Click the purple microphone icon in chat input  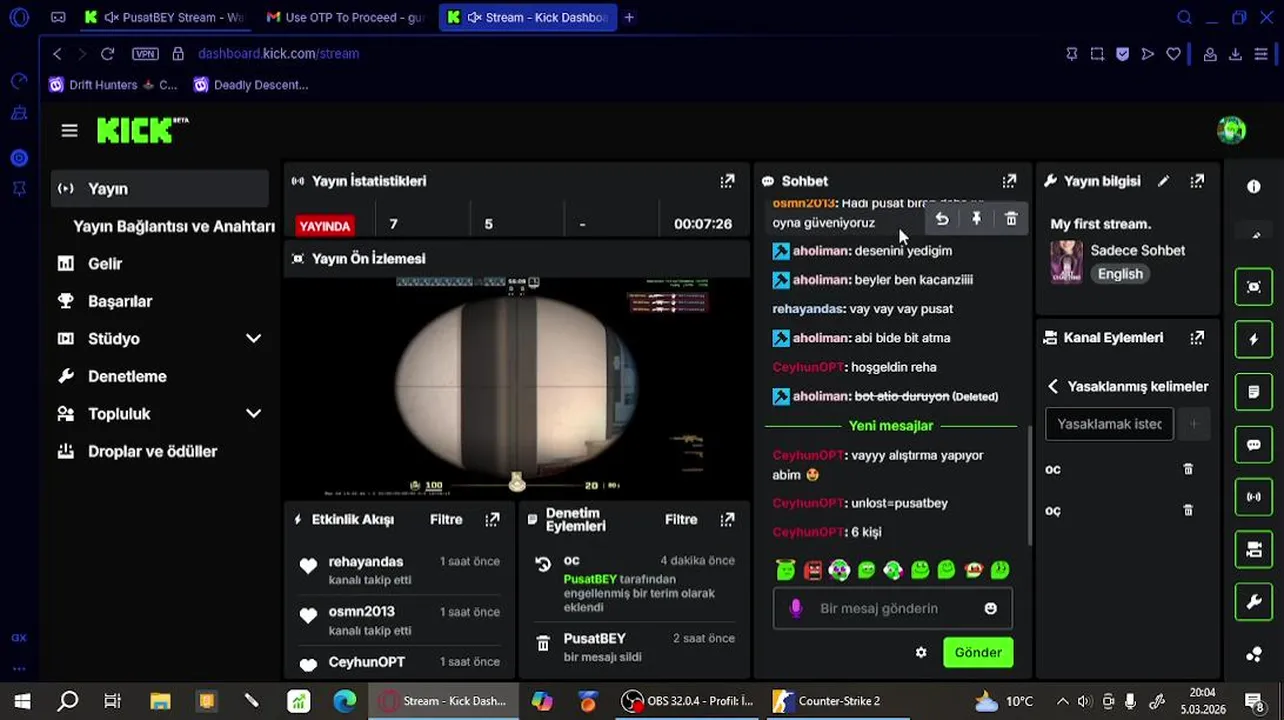coord(796,608)
